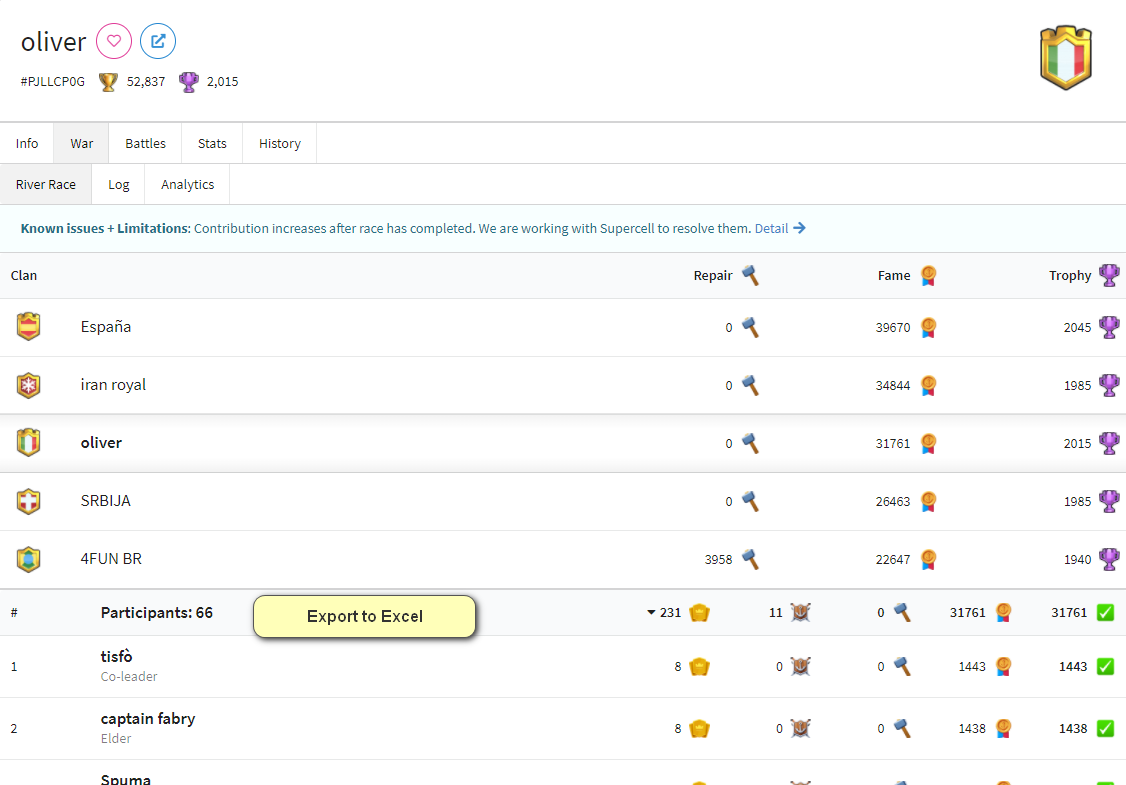This screenshot has height=785, width=1126.
Task: Switch to the Battles tab
Action: 145,143
